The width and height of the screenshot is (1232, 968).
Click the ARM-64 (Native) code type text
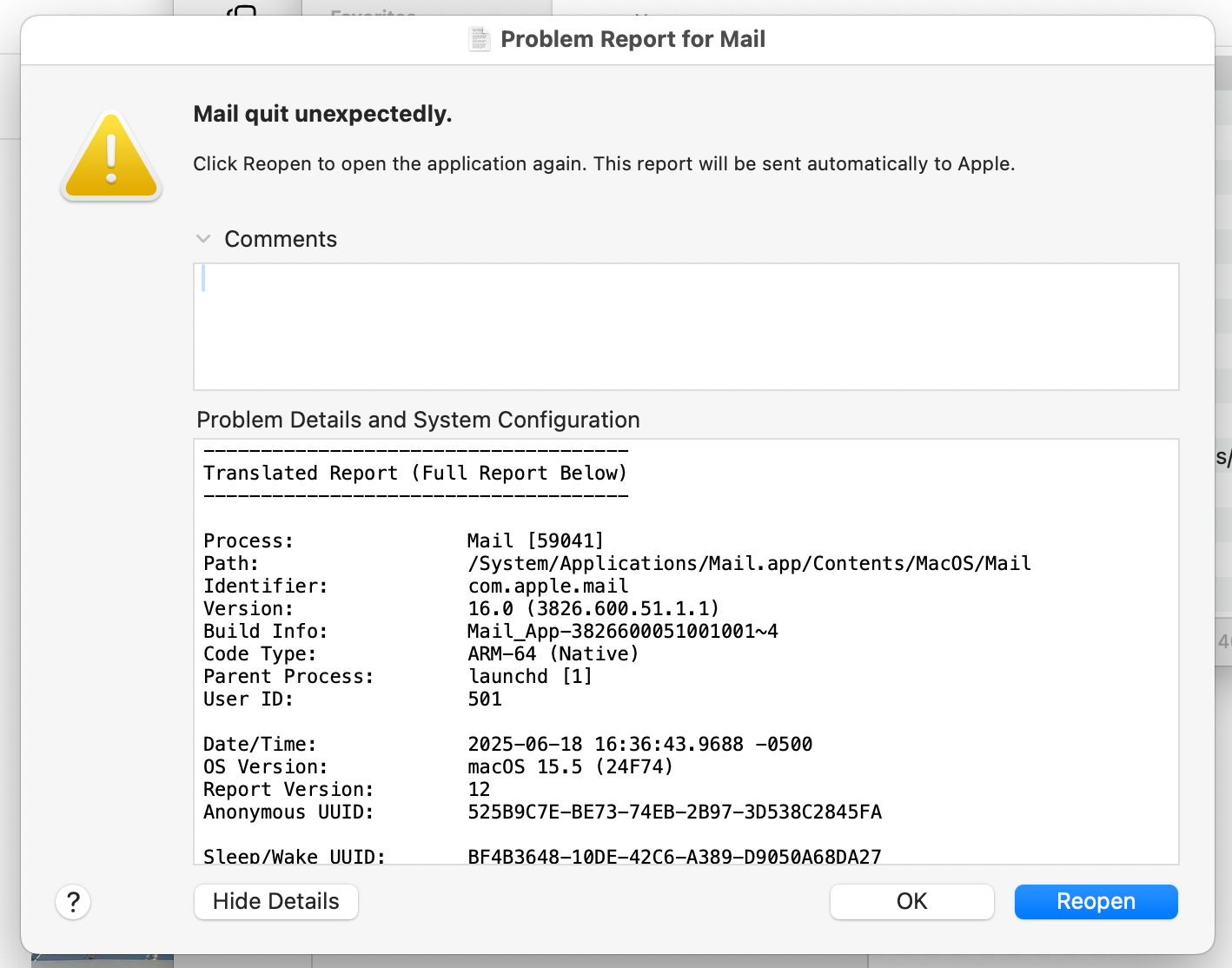coord(553,654)
